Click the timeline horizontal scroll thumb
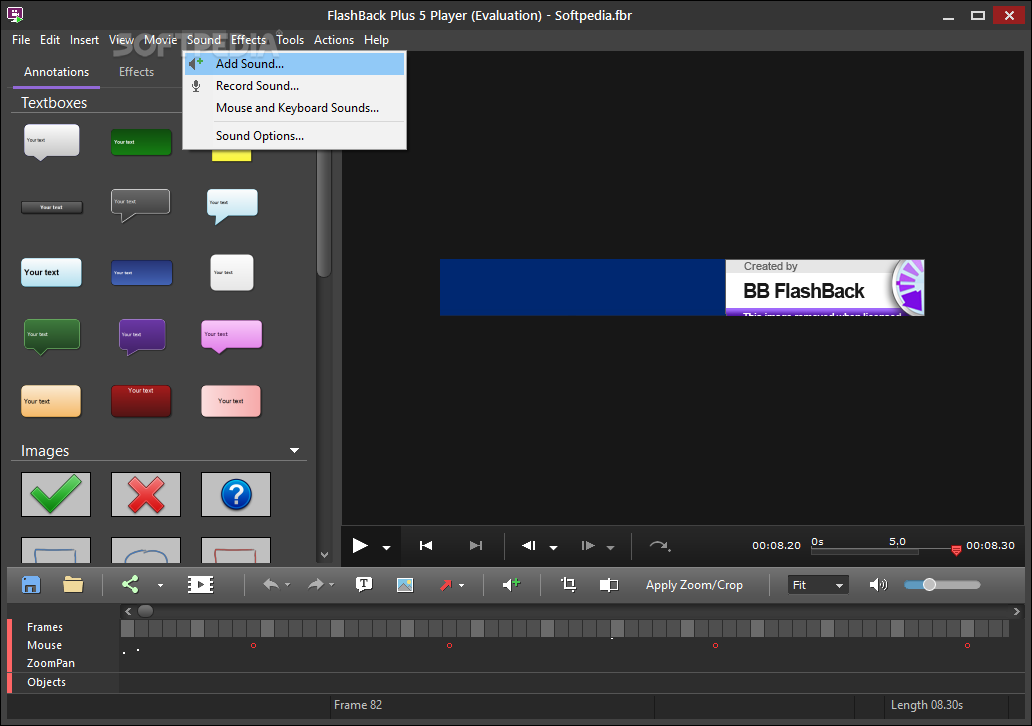Viewport: 1032px width, 726px height. click(145, 611)
